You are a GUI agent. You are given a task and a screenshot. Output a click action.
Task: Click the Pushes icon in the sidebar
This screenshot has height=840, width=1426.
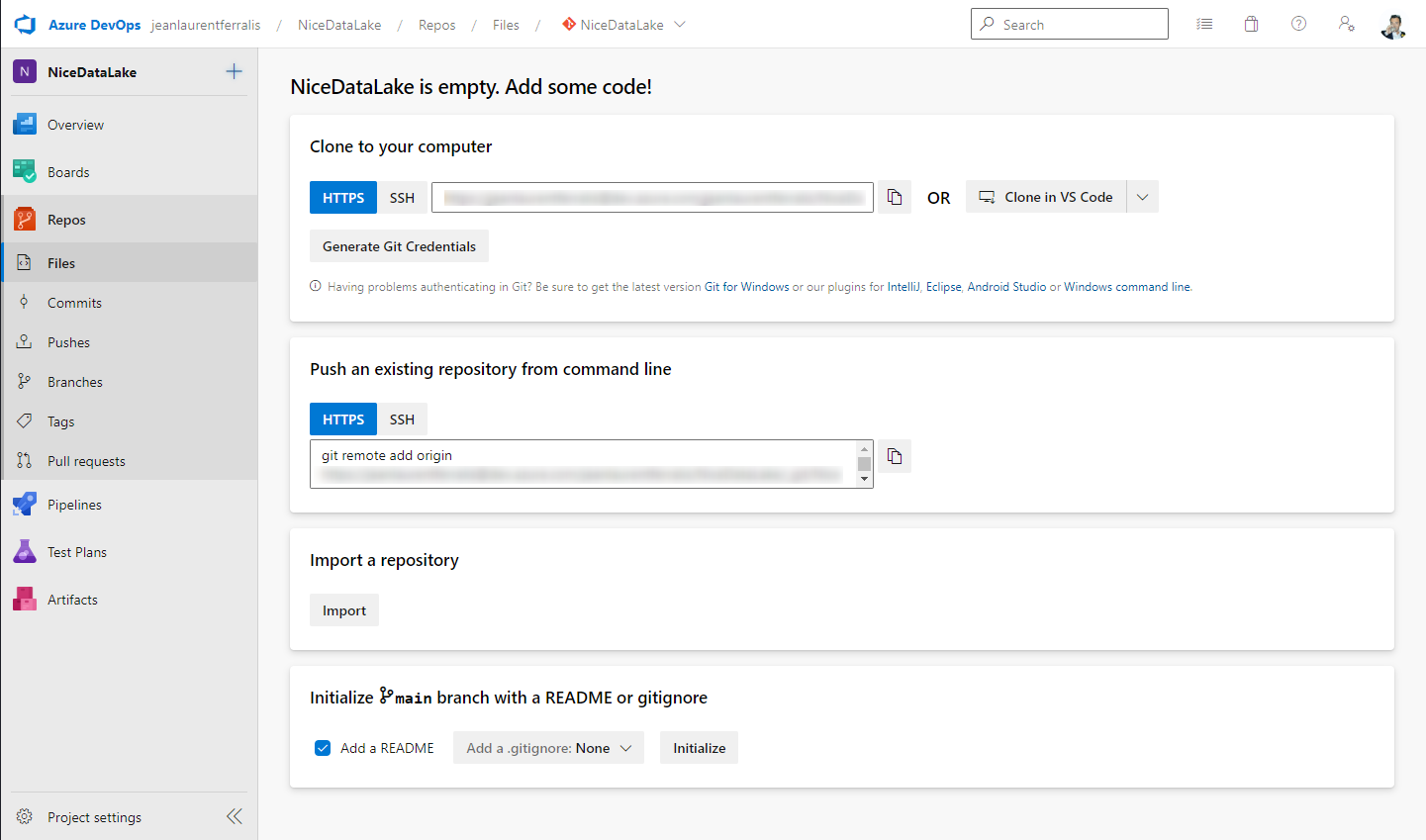click(25, 342)
